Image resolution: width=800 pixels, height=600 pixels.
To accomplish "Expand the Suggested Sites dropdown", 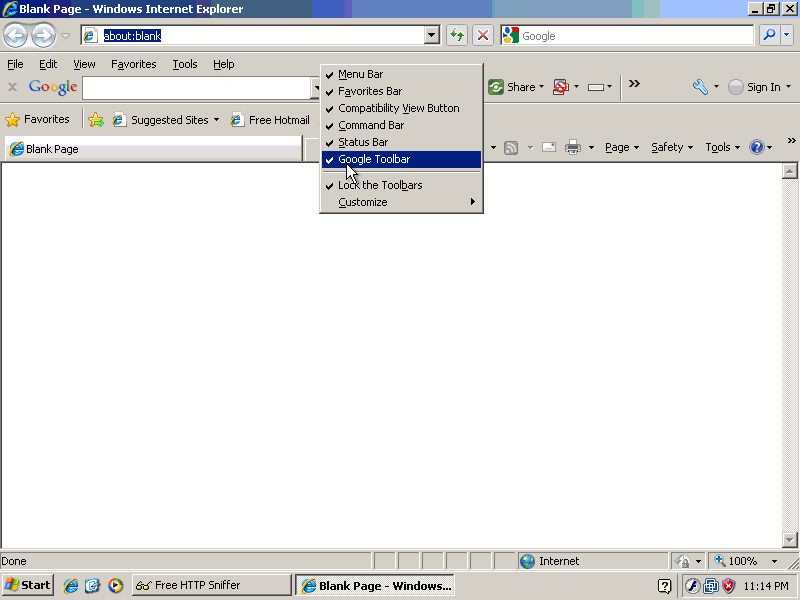I will click(x=216, y=120).
